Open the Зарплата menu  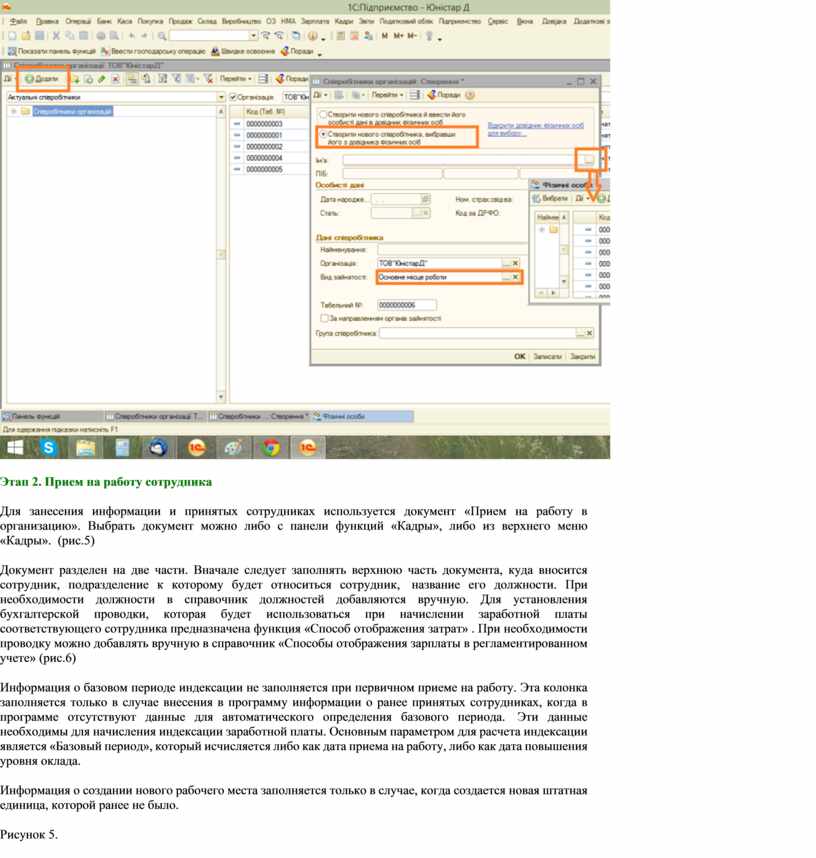(315, 21)
